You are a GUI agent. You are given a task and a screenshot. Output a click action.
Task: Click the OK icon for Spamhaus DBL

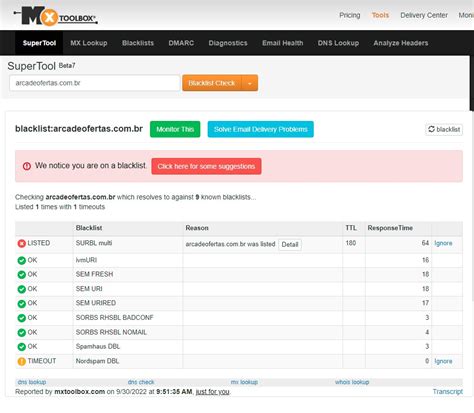point(22,347)
